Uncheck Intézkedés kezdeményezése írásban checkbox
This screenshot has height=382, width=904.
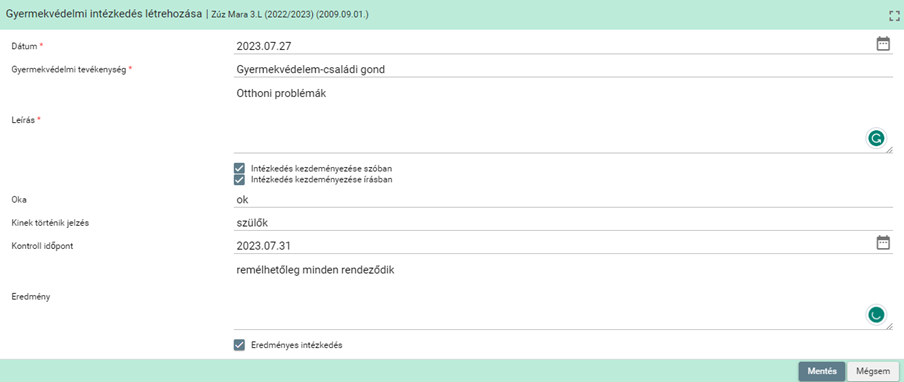click(x=239, y=180)
